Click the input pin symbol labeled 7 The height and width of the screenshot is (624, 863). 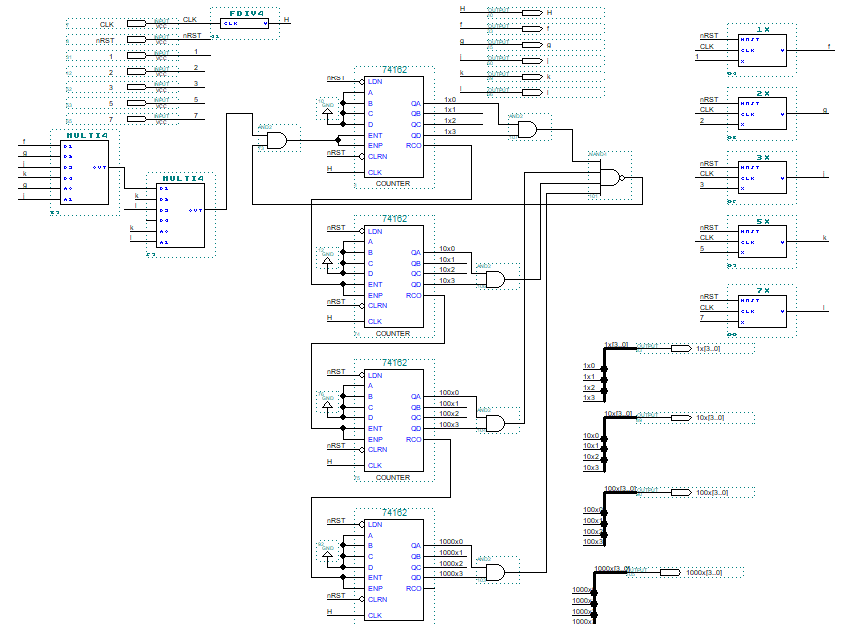coord(136,119)
